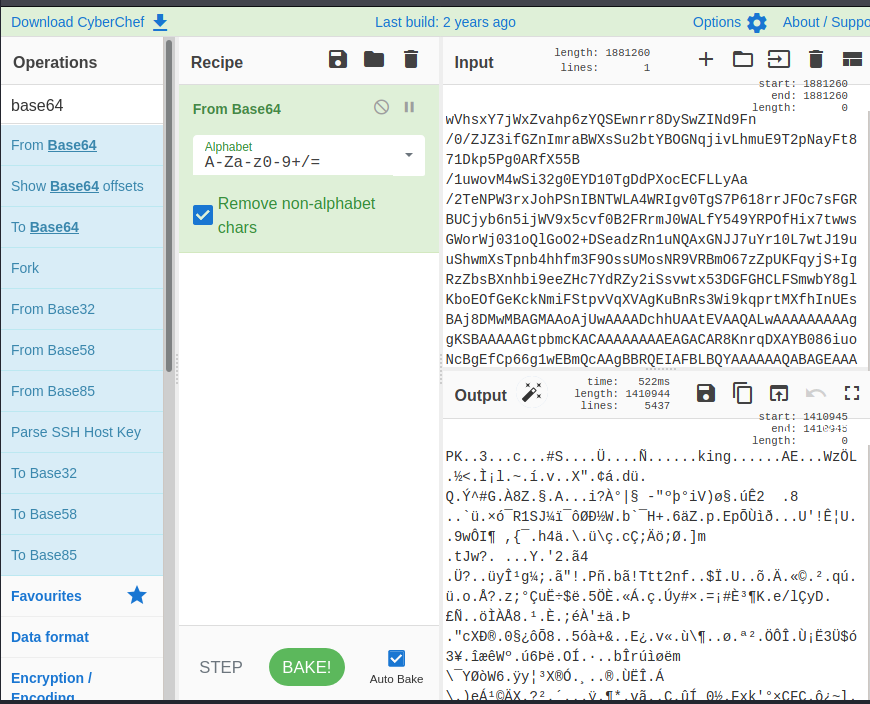Click the Favourites star icon
The image size is (870, 704).
136,595
